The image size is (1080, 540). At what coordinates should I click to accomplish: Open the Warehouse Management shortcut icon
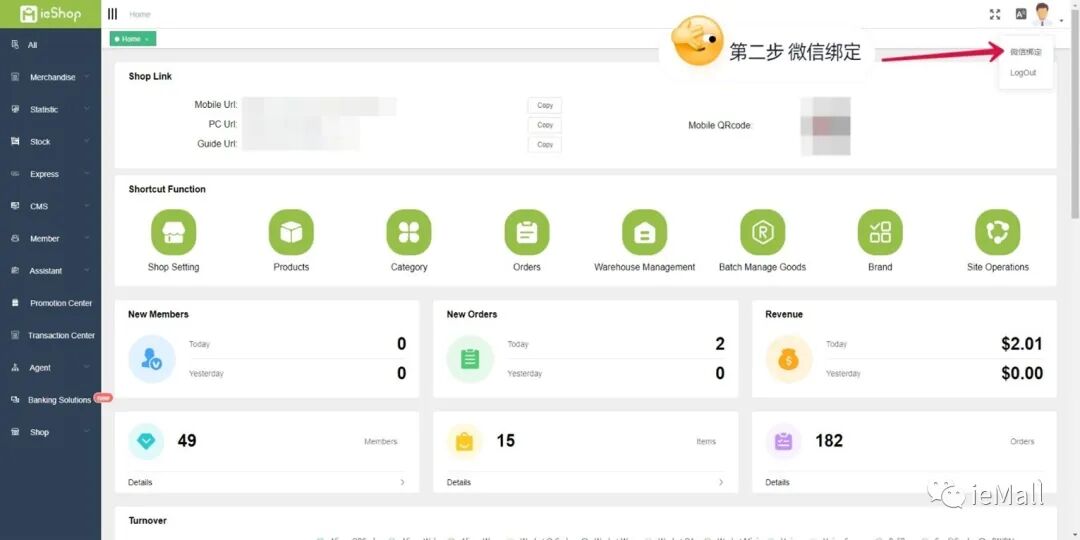(x=645, y=232)
